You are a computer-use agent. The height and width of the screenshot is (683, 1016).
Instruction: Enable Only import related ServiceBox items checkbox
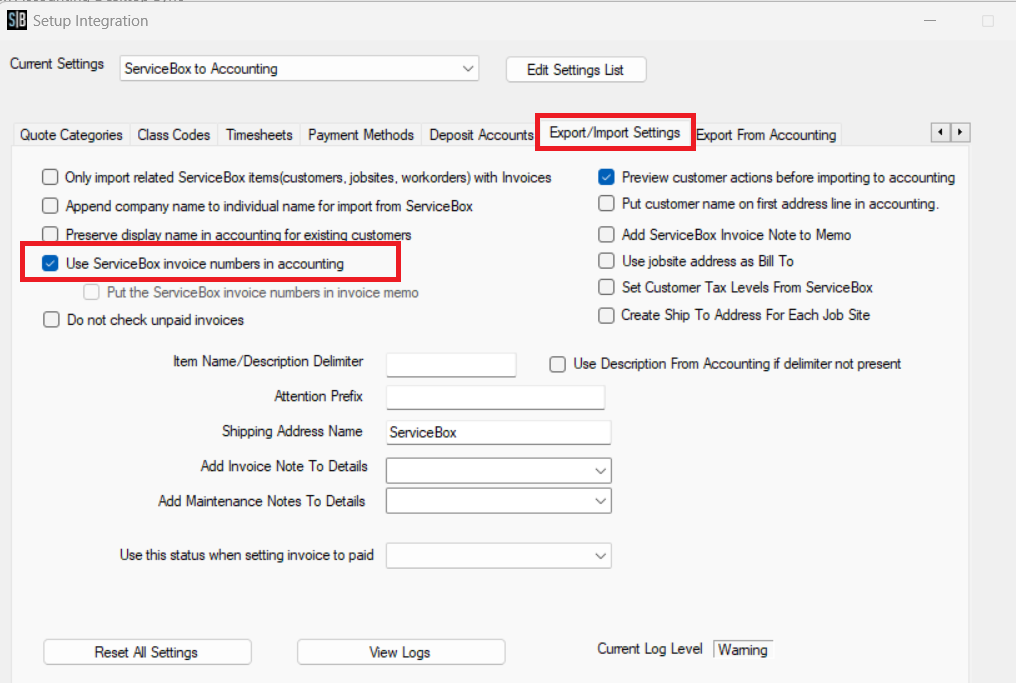pos(50,177)
